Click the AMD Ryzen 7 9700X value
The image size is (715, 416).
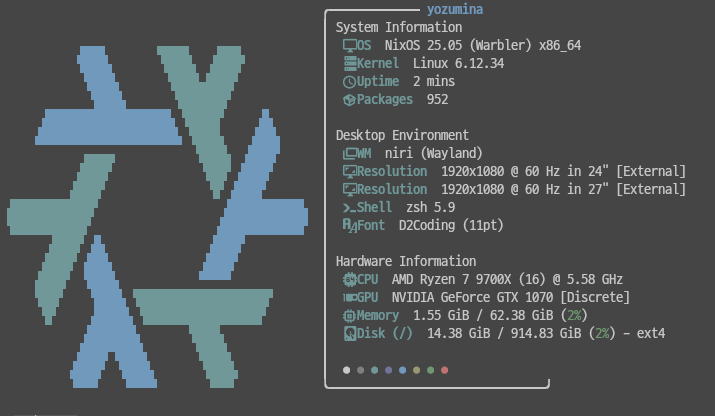click(507, 279)
